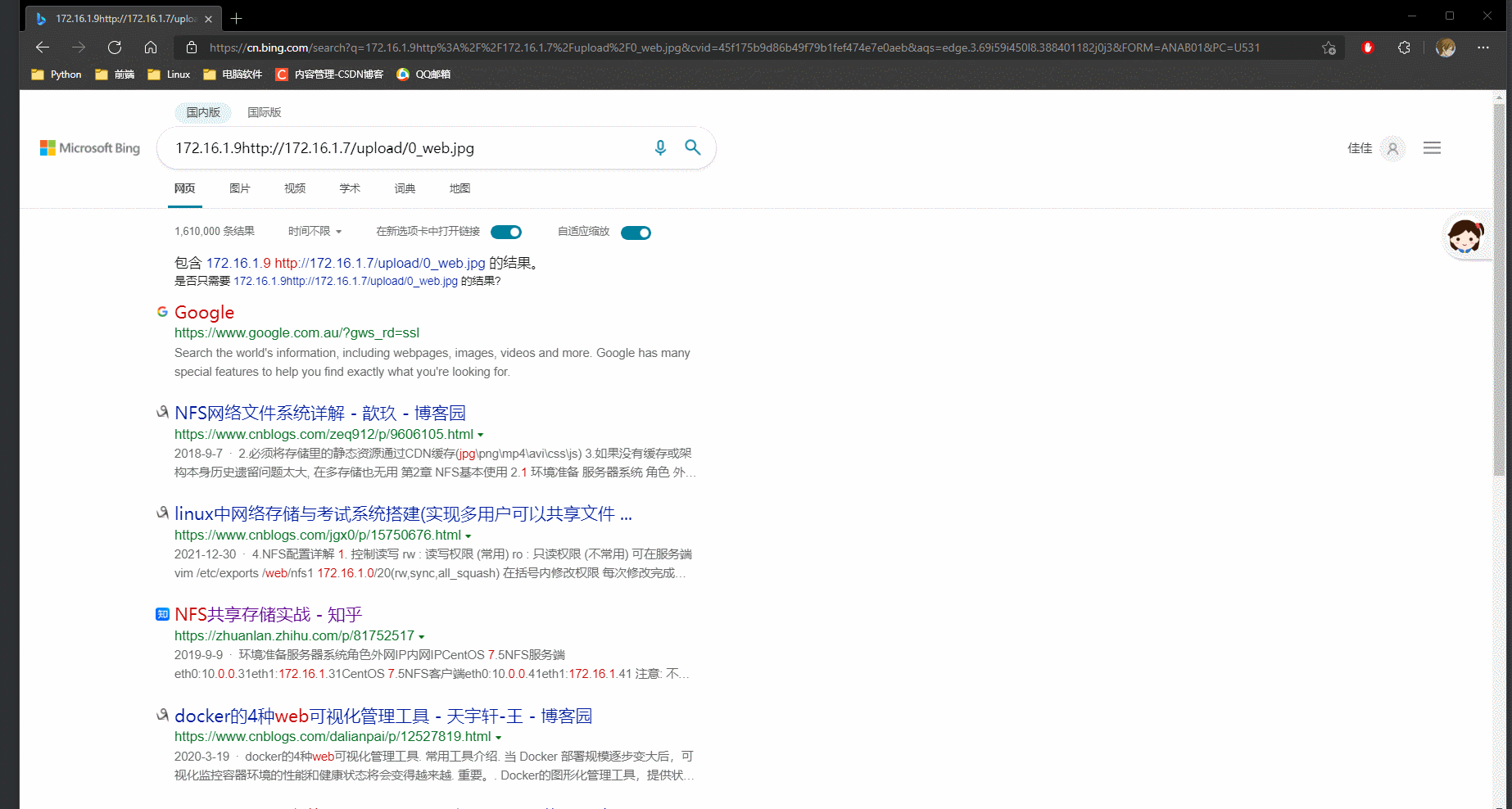
Task: Open the red ad blocker extension icon
Action: click(x=1367, y=47)
